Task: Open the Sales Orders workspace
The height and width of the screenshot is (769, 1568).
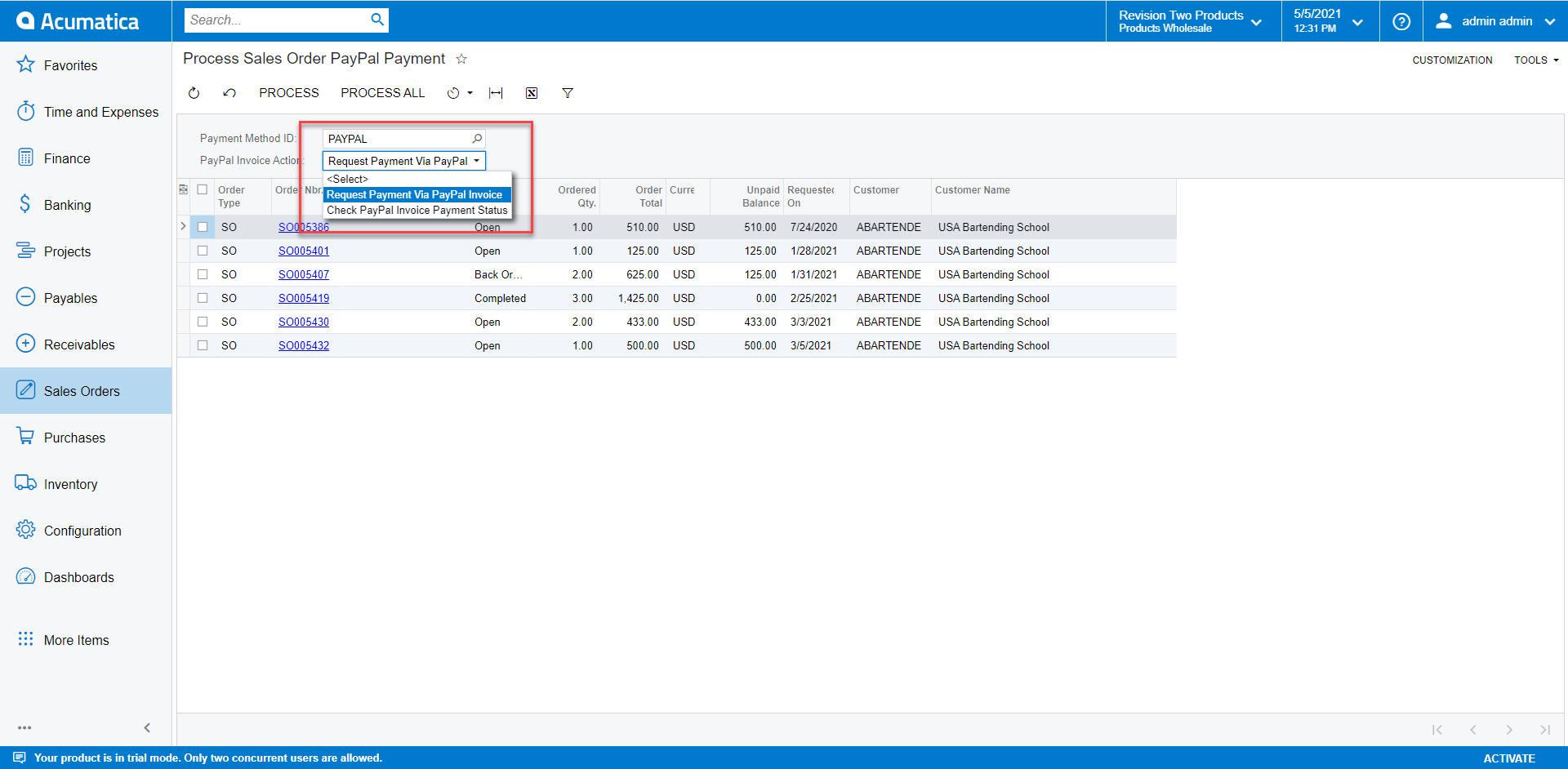Action: point(86,391)
